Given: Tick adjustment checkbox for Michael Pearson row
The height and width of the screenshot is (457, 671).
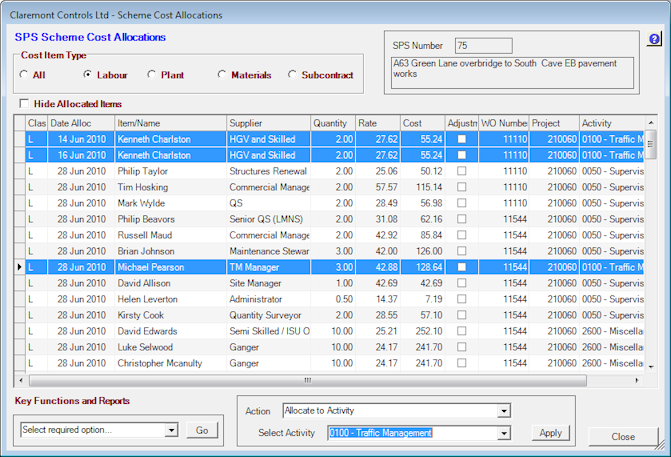Looking at the screenshot, I should pos(461,267).
